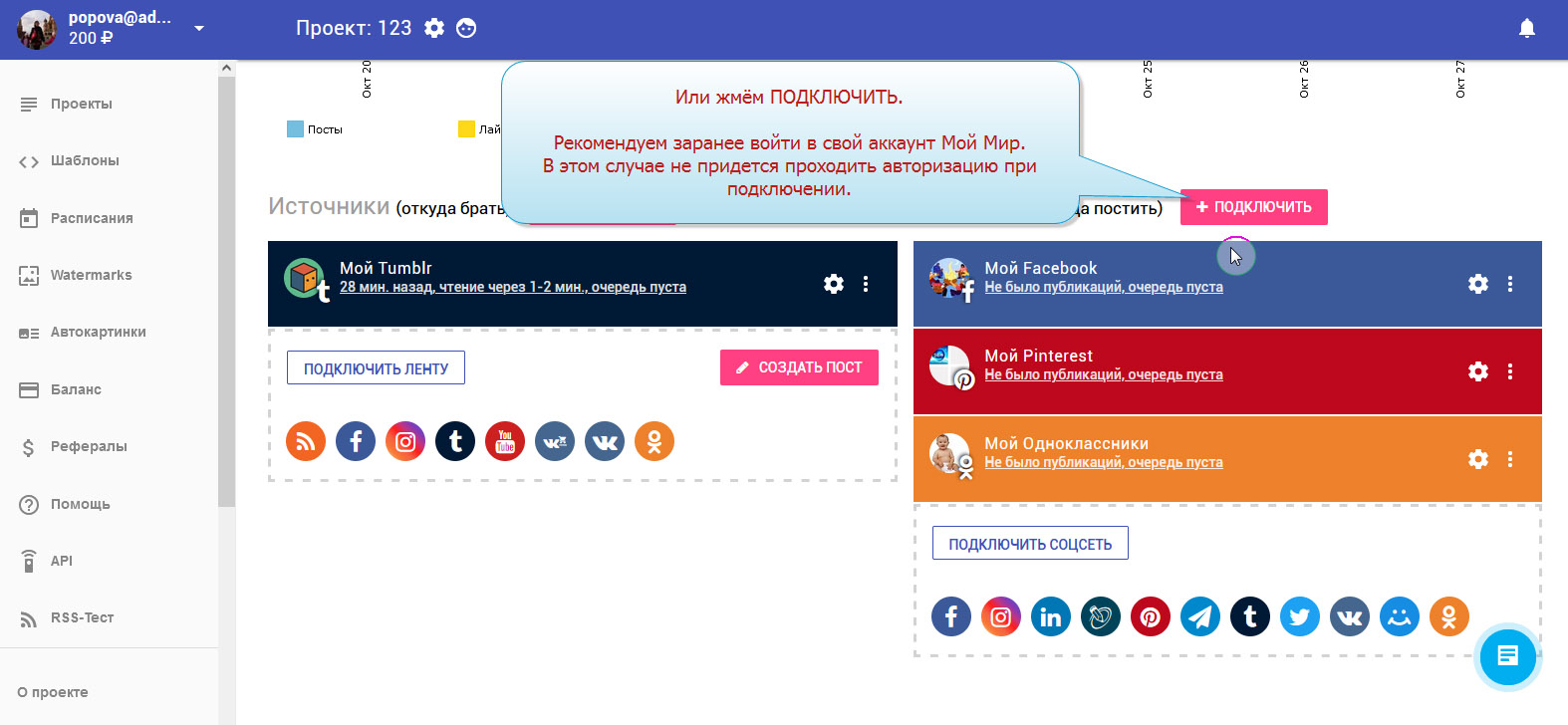The width and height of the screenshot is (1568, 725).
Task: Click the СОЗДАТЬ ПОСТ button
Action: [799, 367]
